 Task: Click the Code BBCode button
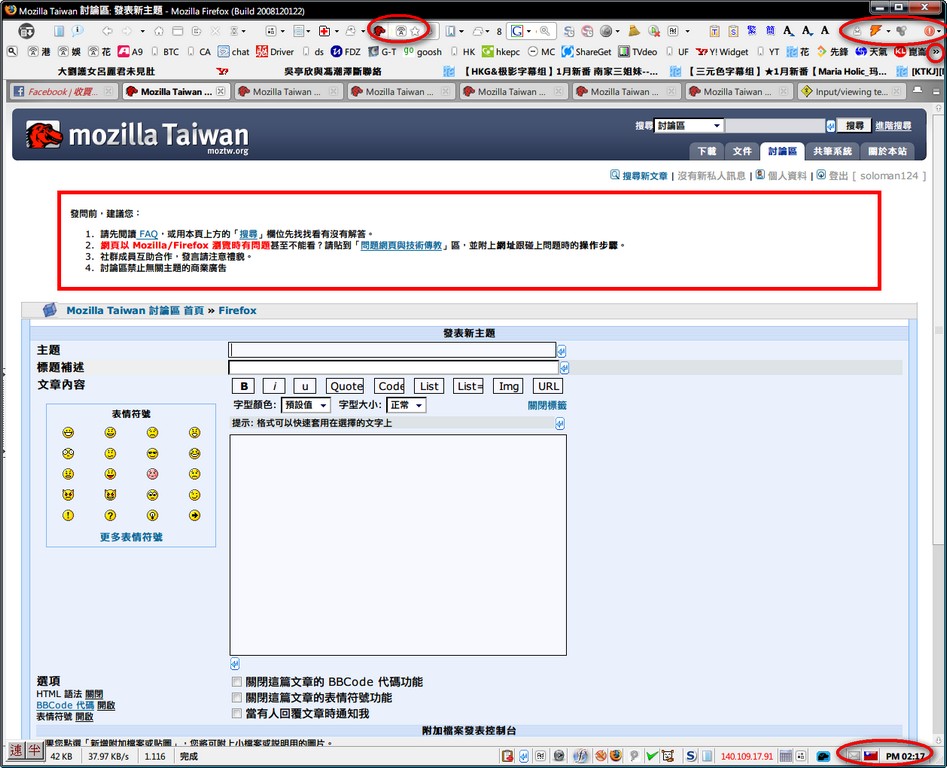tap(390, 386)
